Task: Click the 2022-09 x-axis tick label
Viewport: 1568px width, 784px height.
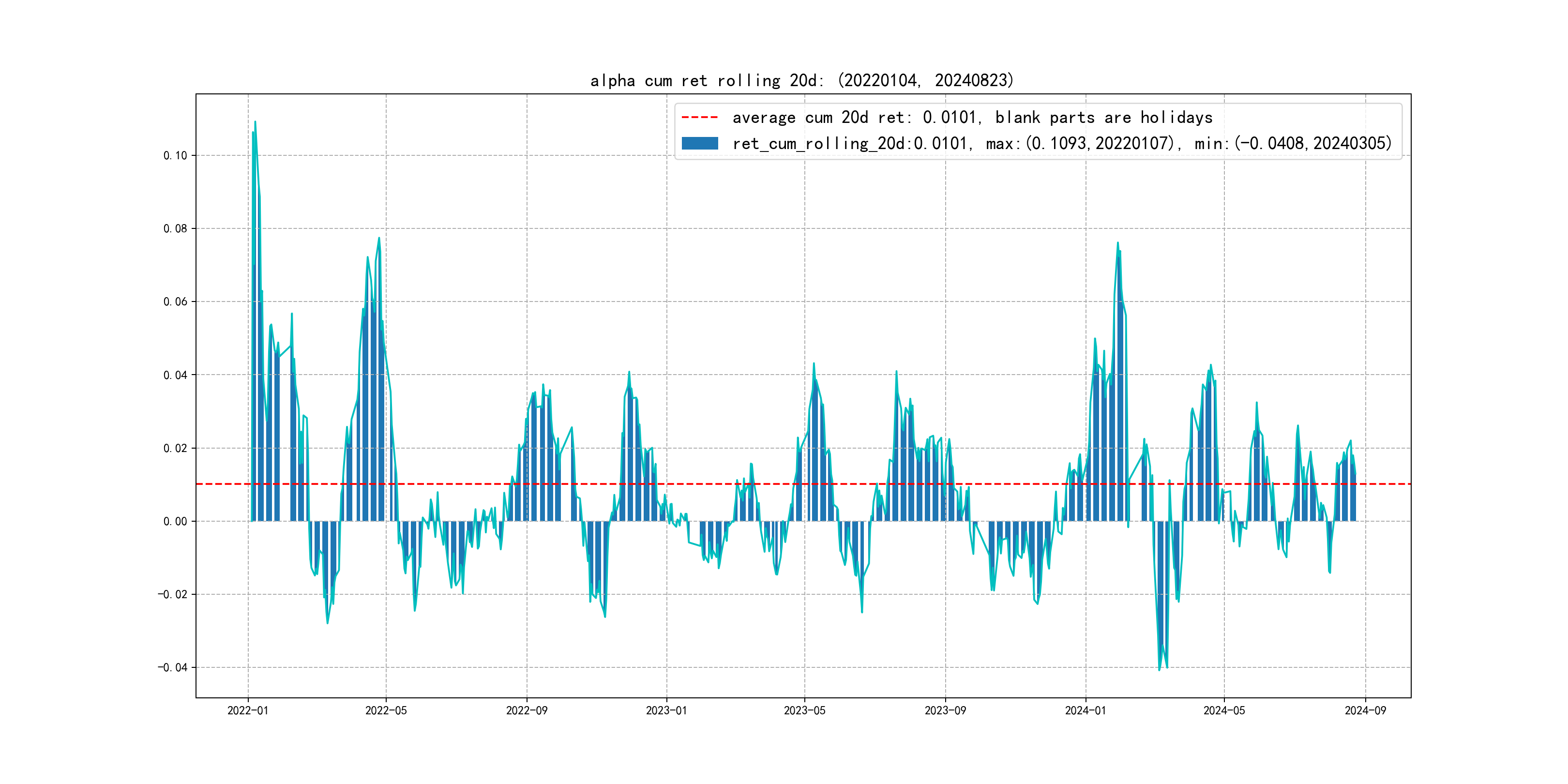Action: click(527, 711)
